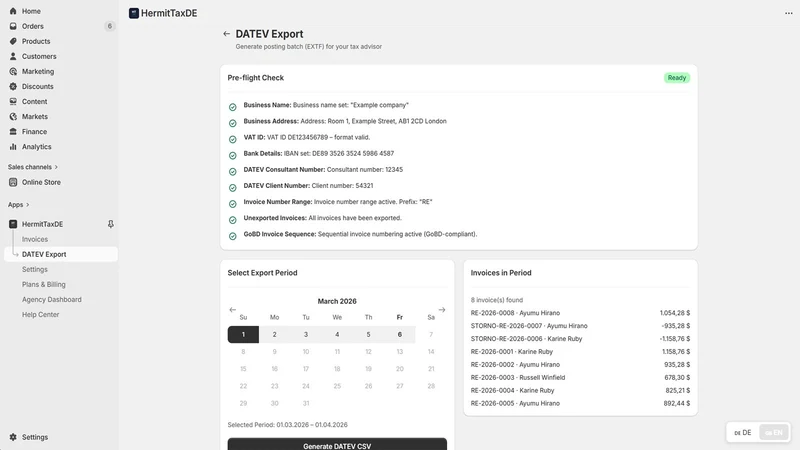
Task: Click the Content icon in sidebar
Action: point(13,102)
